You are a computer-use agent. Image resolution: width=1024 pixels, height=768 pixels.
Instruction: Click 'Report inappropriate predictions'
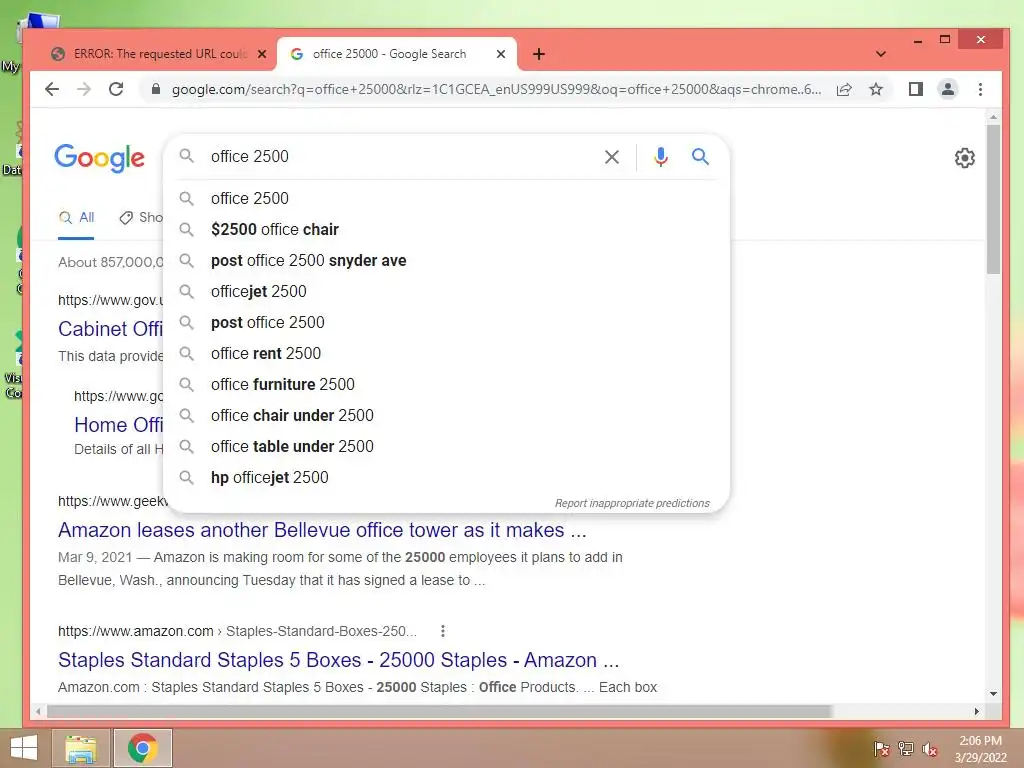[x=632, y=504]
